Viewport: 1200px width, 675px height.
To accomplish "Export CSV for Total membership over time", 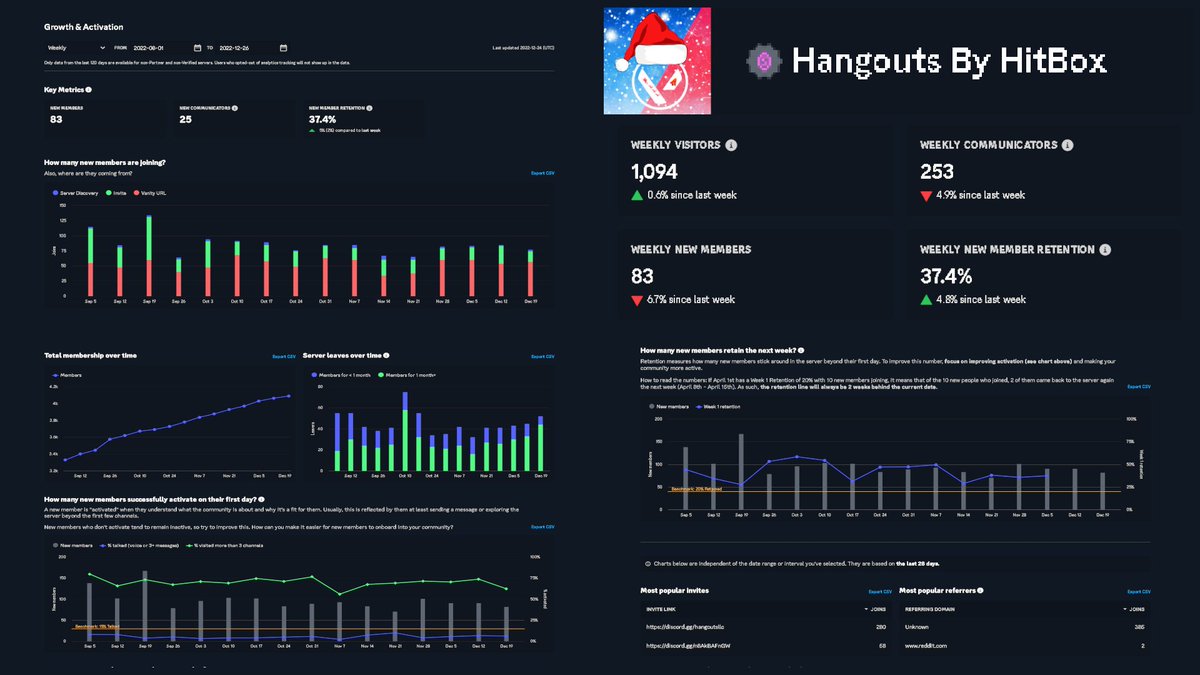I will tap(283, 356).
